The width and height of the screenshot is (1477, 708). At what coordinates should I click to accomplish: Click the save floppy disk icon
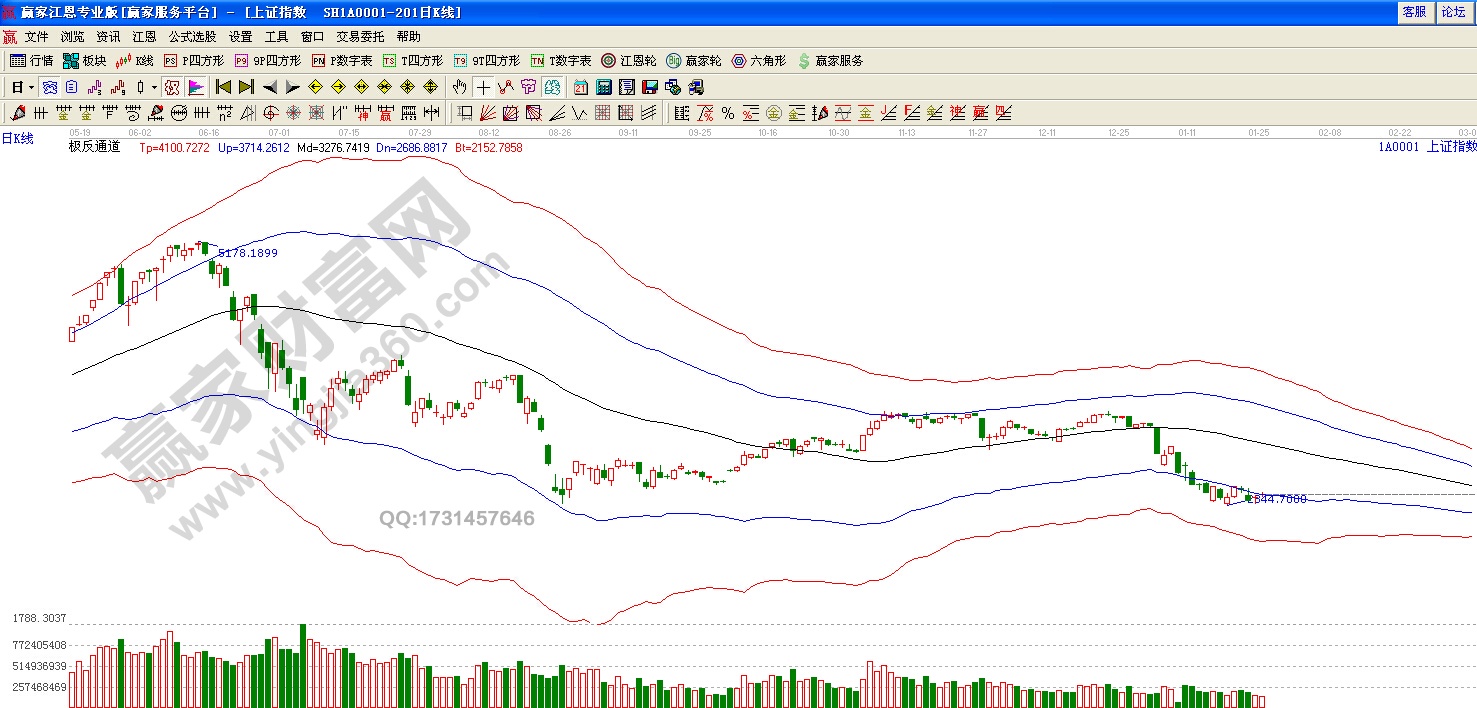pos(649,87)
